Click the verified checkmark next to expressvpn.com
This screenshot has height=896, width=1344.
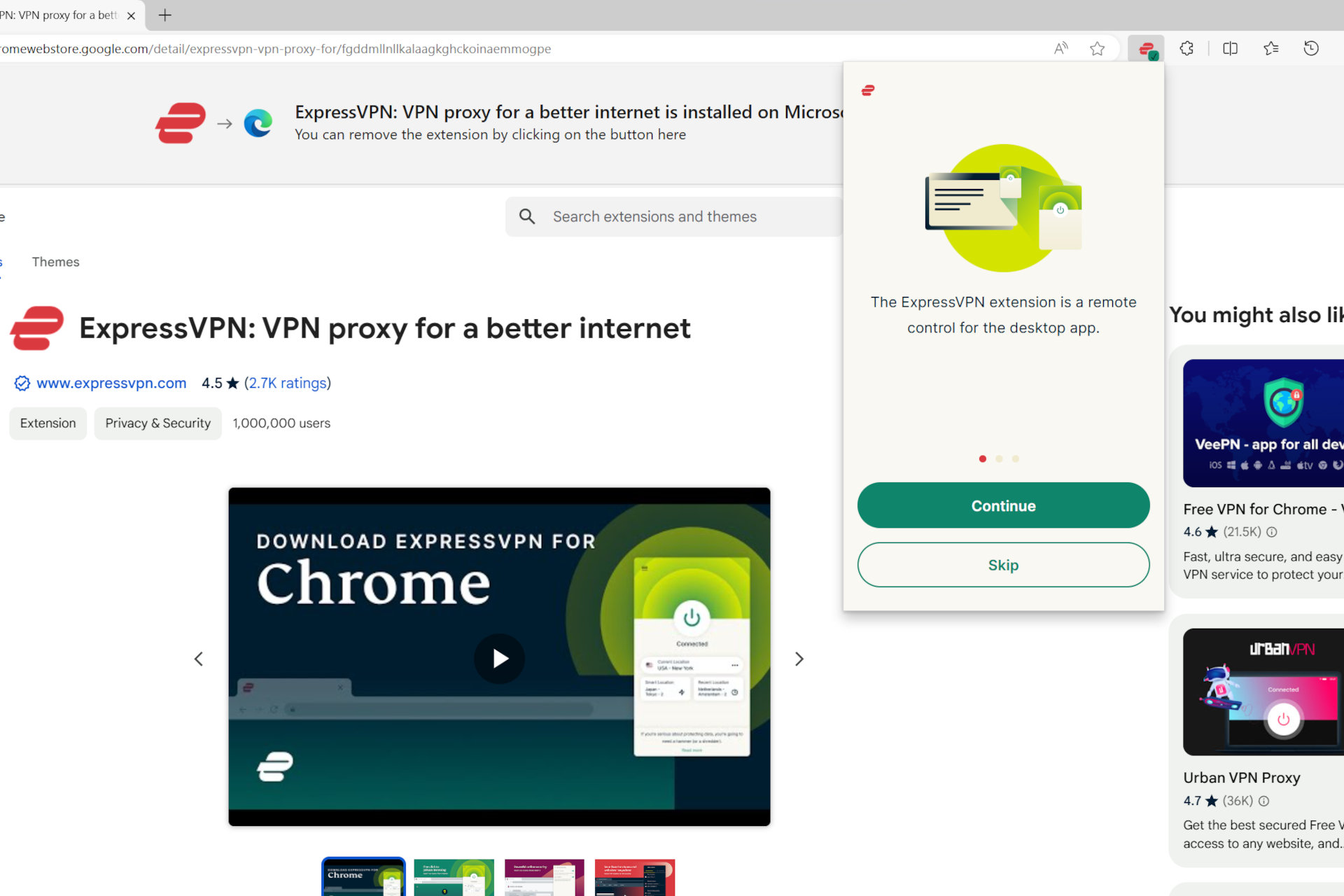[x=21, y=383]
